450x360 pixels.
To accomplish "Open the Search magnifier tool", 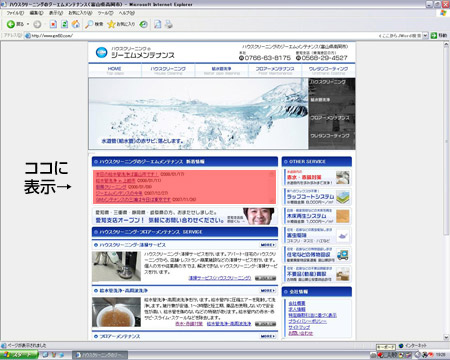I will pyautogui.click(x=89, y=24).
